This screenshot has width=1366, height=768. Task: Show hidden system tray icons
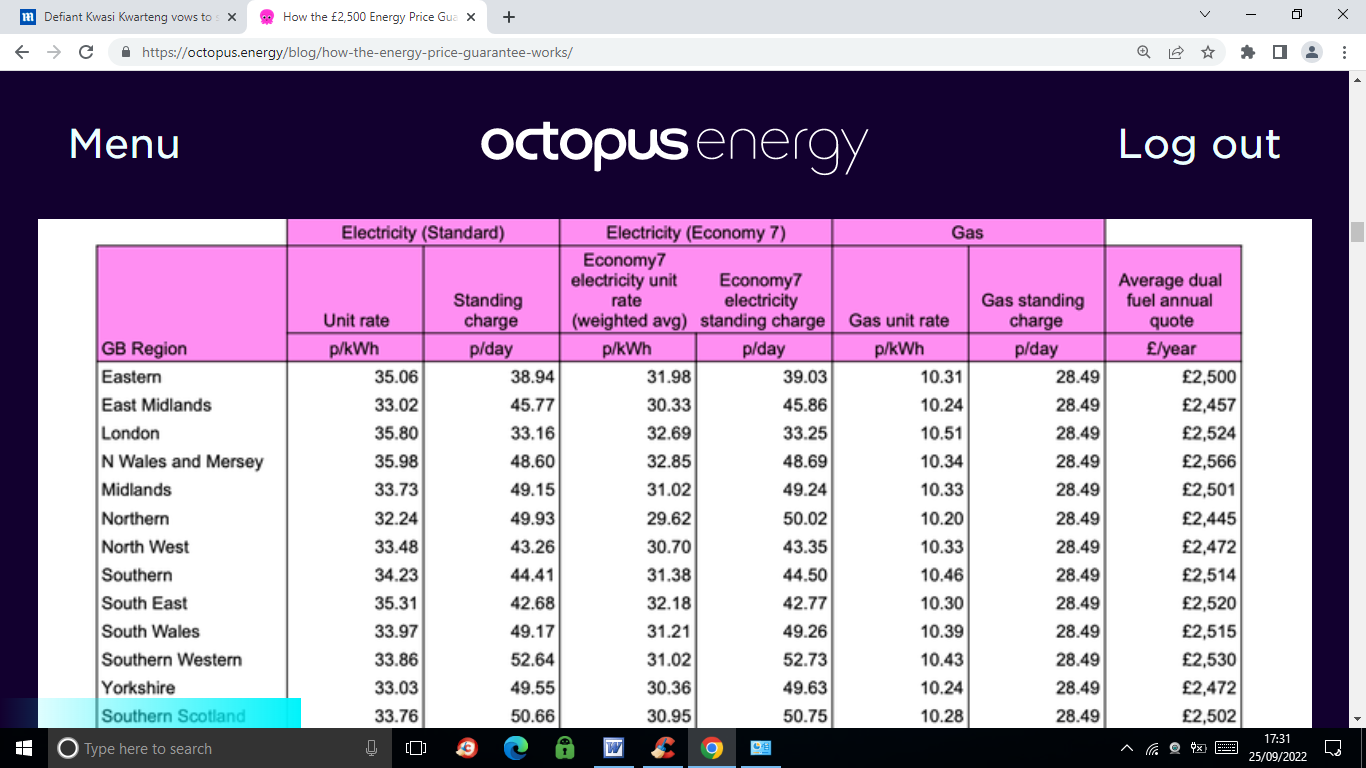[1127, 748]
